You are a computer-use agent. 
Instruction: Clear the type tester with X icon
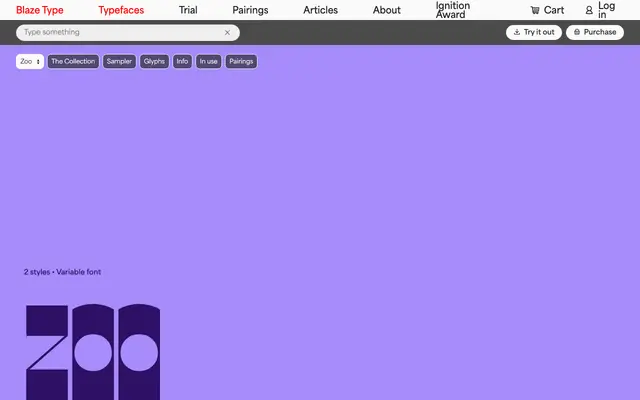(x=227, y=33)
